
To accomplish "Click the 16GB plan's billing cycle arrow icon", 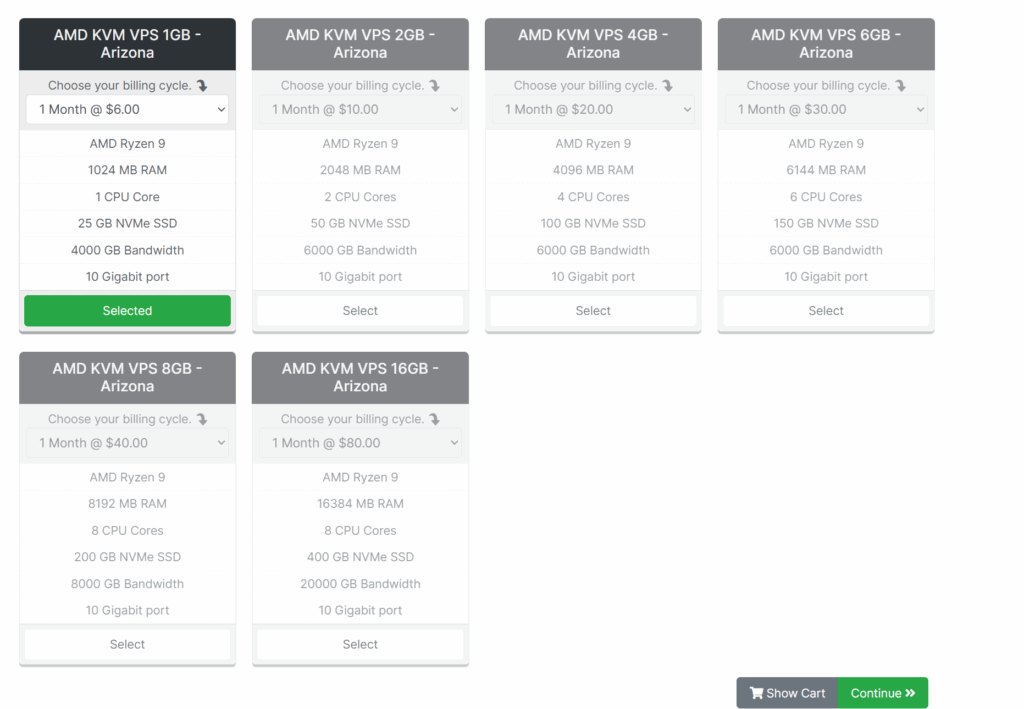I will (x=434, y=419).
